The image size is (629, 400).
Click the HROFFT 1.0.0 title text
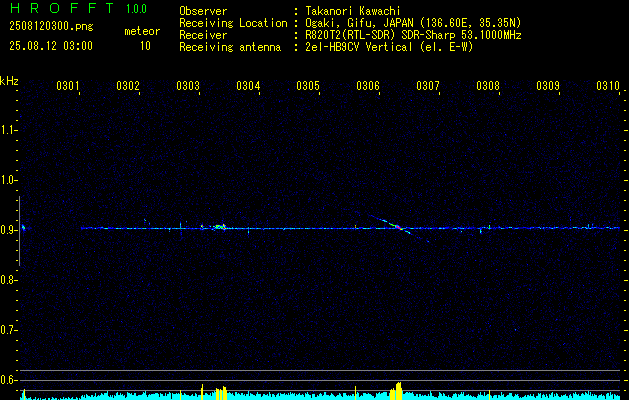tap(78, 8)
